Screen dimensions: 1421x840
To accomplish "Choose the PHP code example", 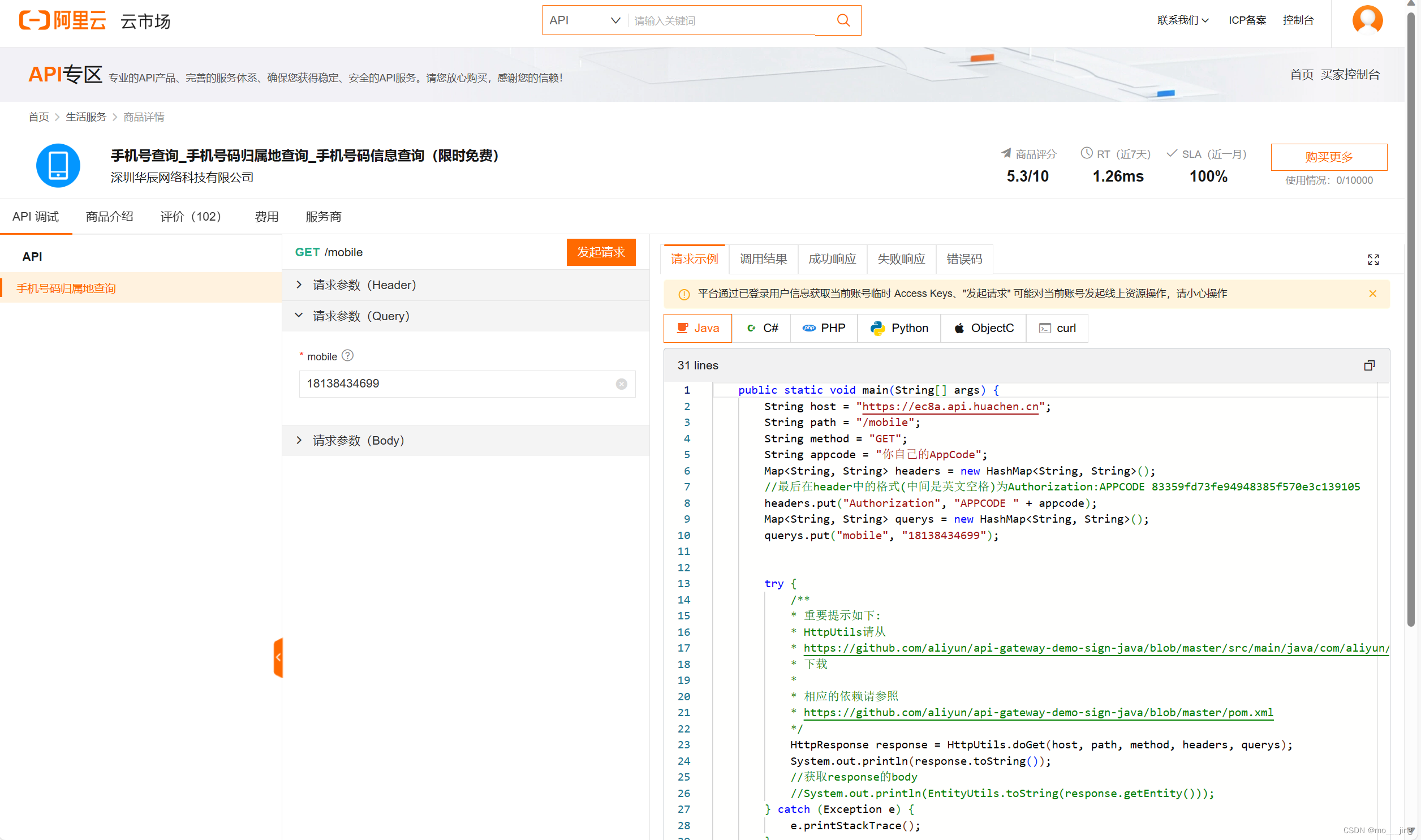I will coord(824,328).
